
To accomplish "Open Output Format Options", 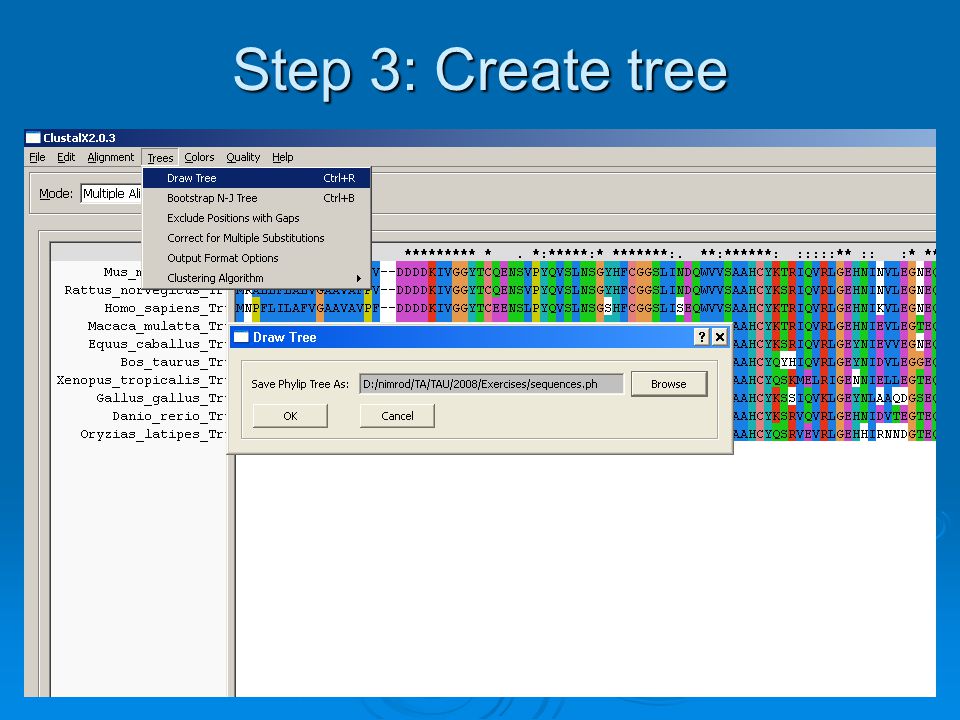I will 257,258.
